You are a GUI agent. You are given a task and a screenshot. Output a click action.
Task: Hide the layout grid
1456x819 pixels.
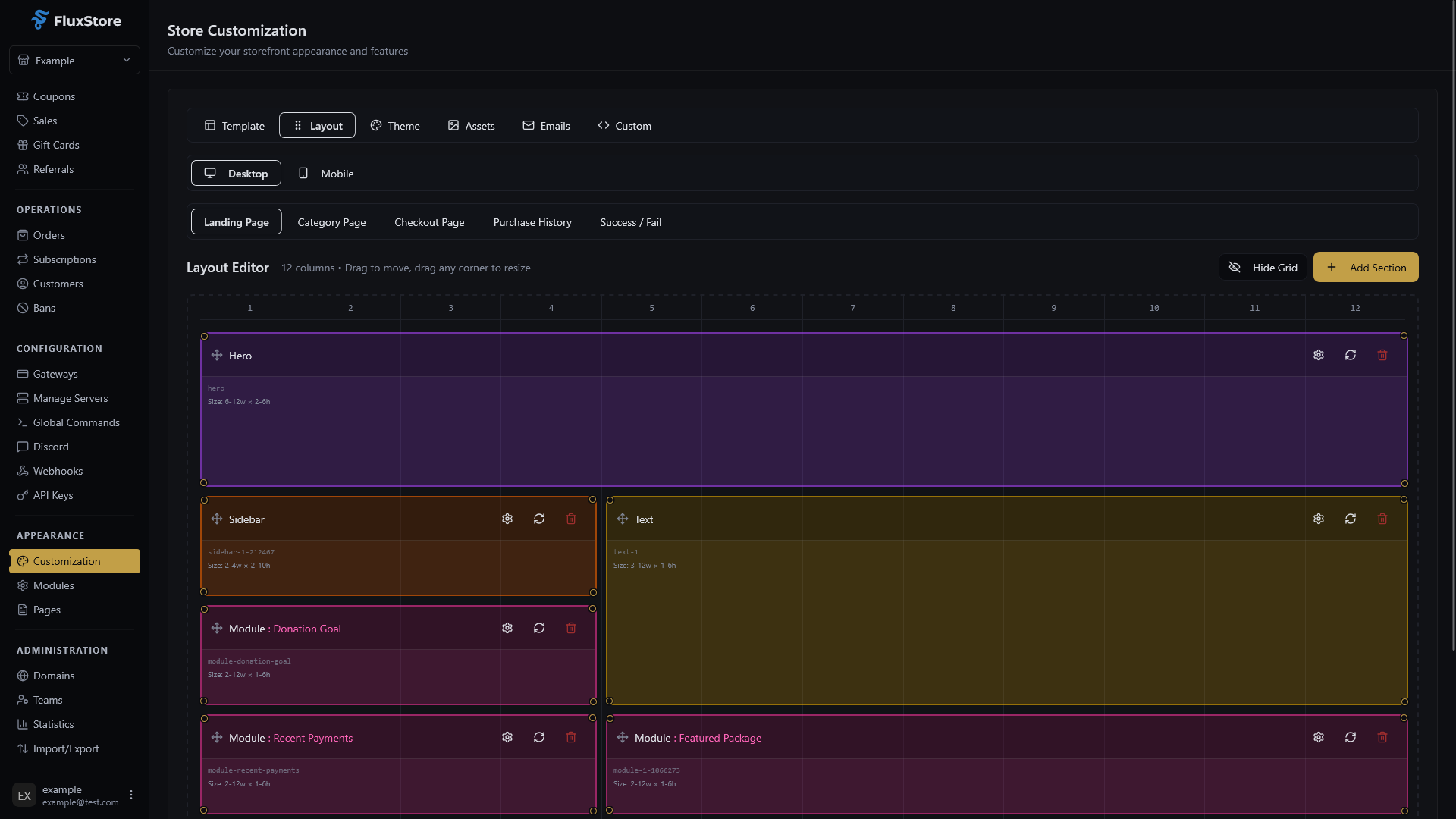coord(1263,267)
